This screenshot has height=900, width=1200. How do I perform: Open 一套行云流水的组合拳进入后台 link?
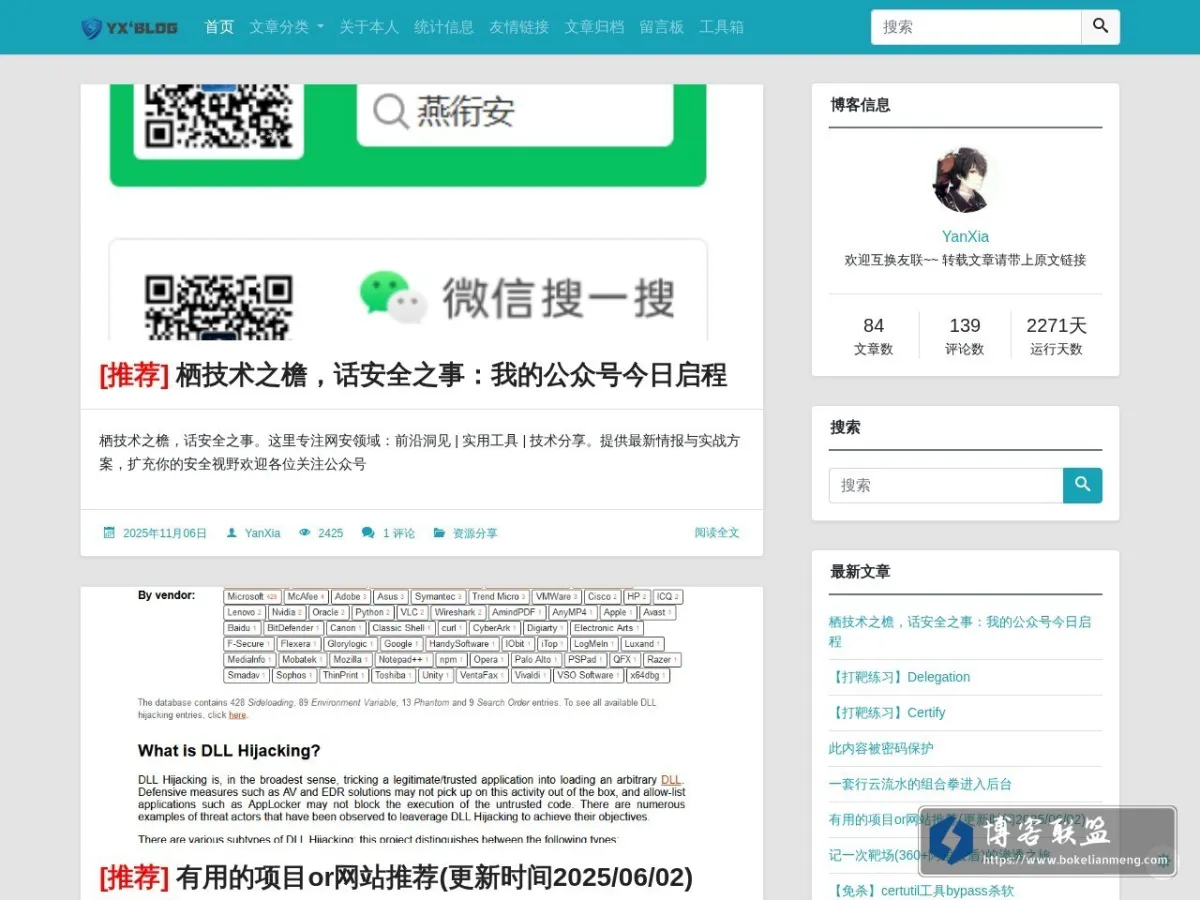pos(920,784)
